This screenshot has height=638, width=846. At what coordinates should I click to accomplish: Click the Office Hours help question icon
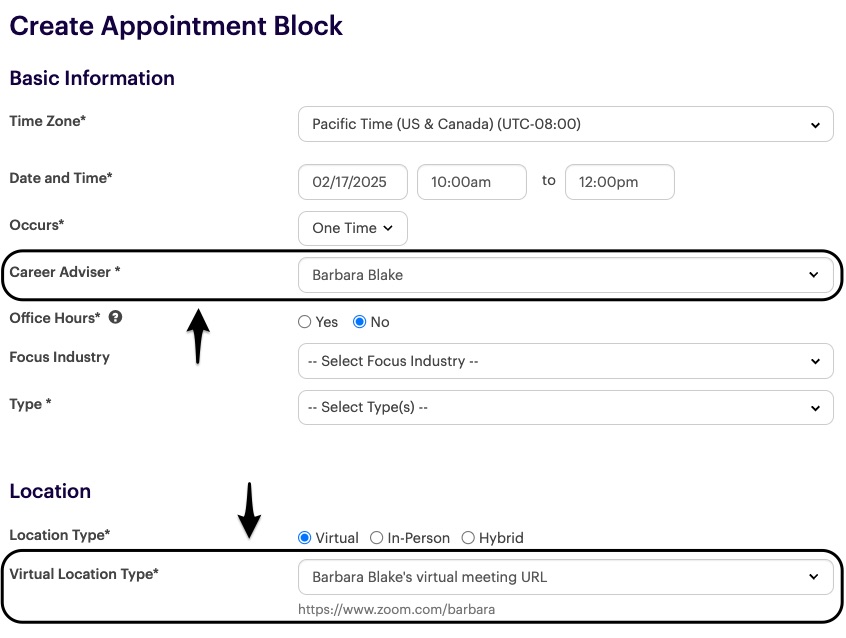pos(116,318)
